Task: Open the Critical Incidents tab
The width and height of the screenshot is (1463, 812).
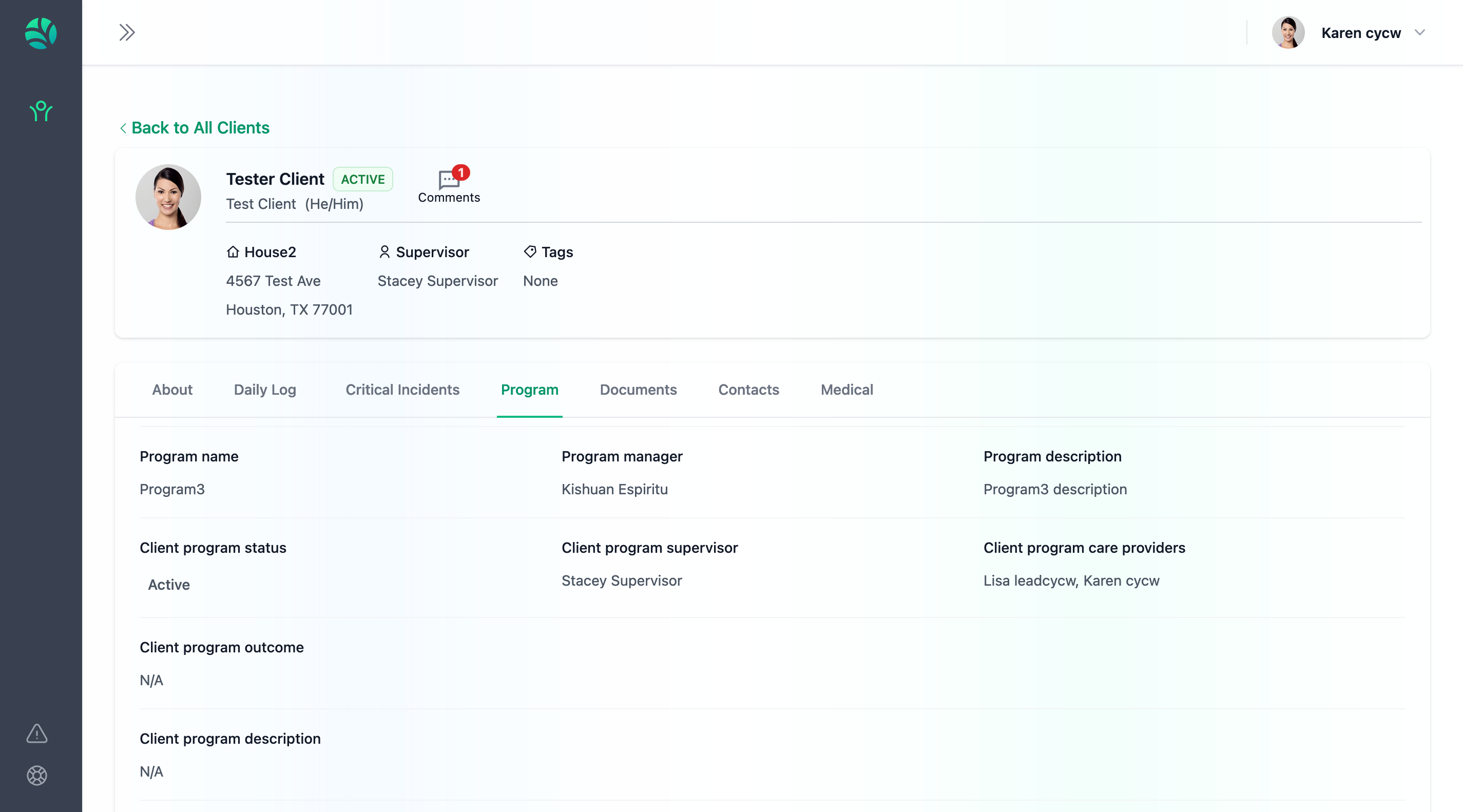Action: coord(402,390)
